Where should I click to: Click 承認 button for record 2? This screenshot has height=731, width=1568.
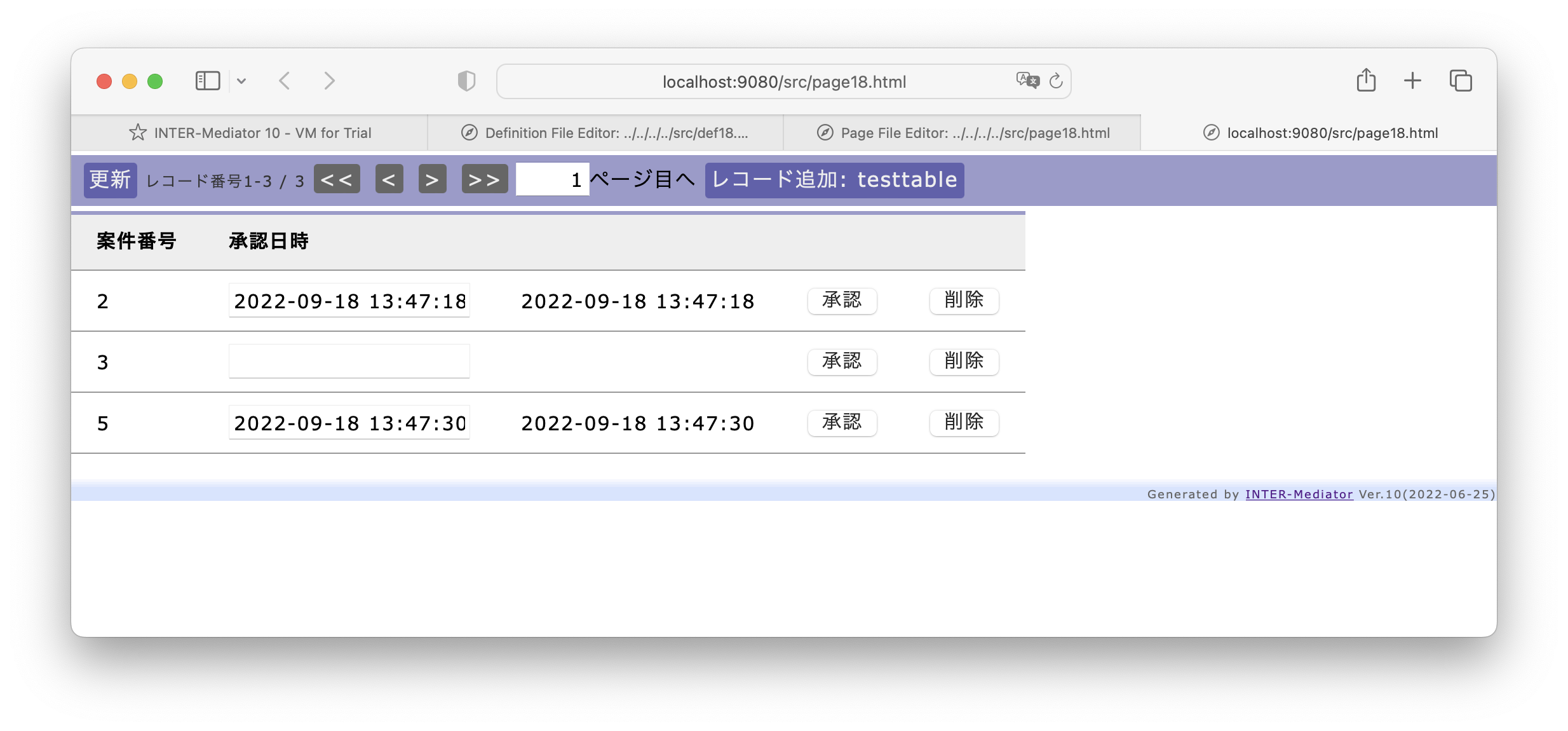[842, 300]
